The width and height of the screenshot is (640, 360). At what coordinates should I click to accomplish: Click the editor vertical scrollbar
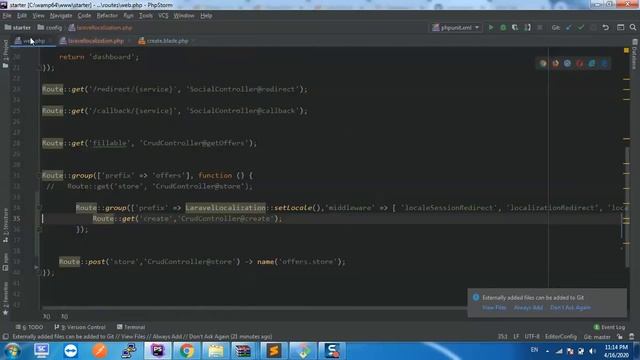coord(627,207)
